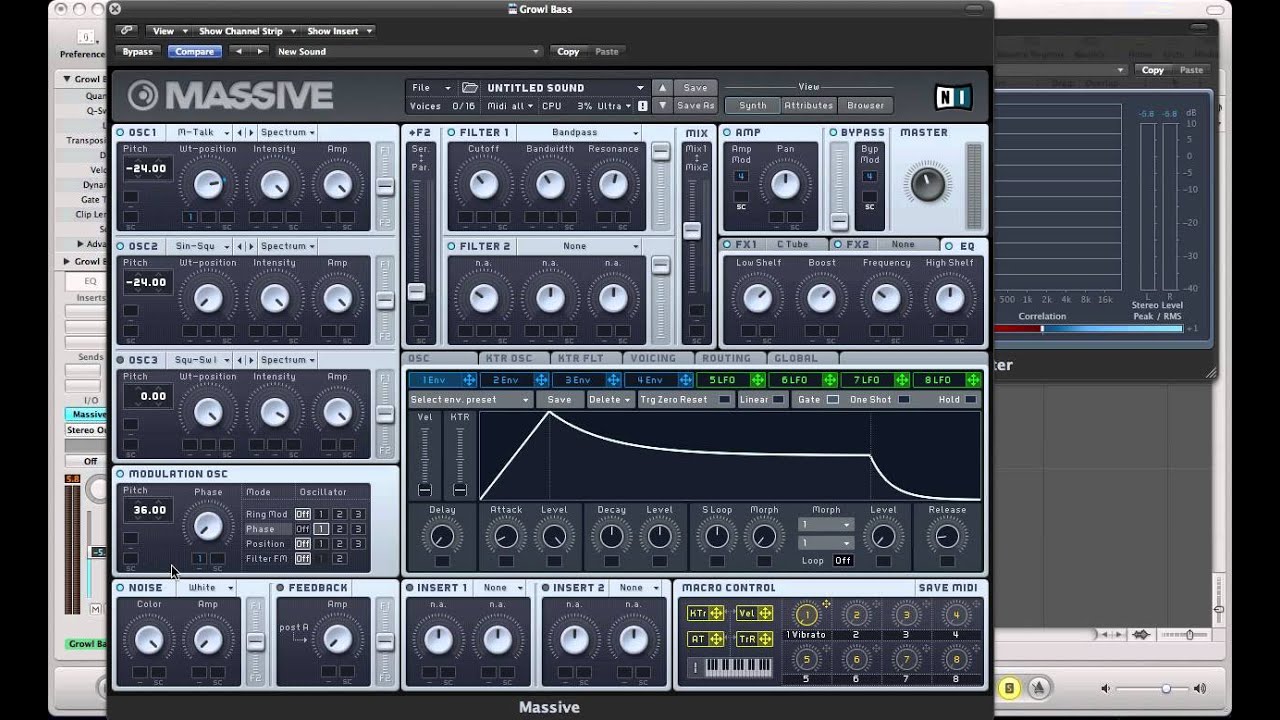
Task: Click the up arrow next to preset name
Action: [662, 88]
